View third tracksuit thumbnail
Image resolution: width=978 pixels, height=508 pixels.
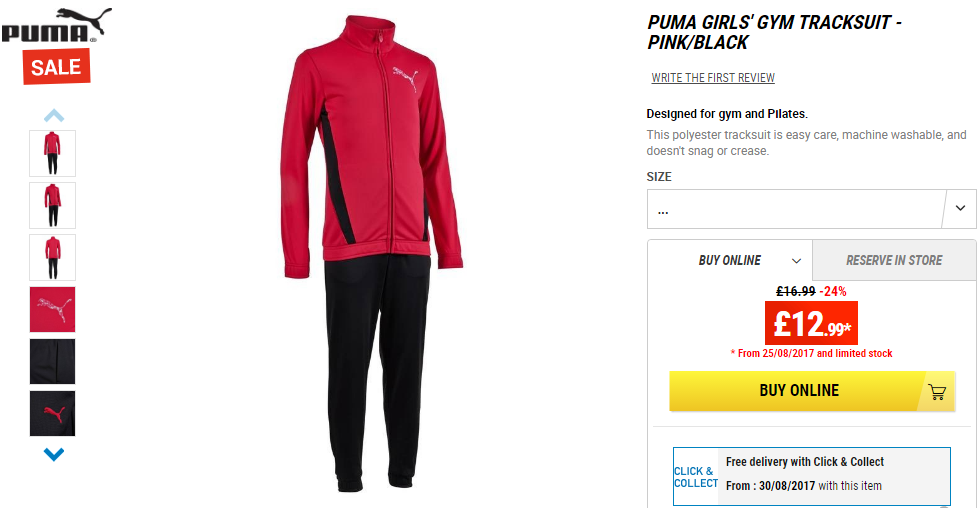pyautogui.click(x=52, y=258)
